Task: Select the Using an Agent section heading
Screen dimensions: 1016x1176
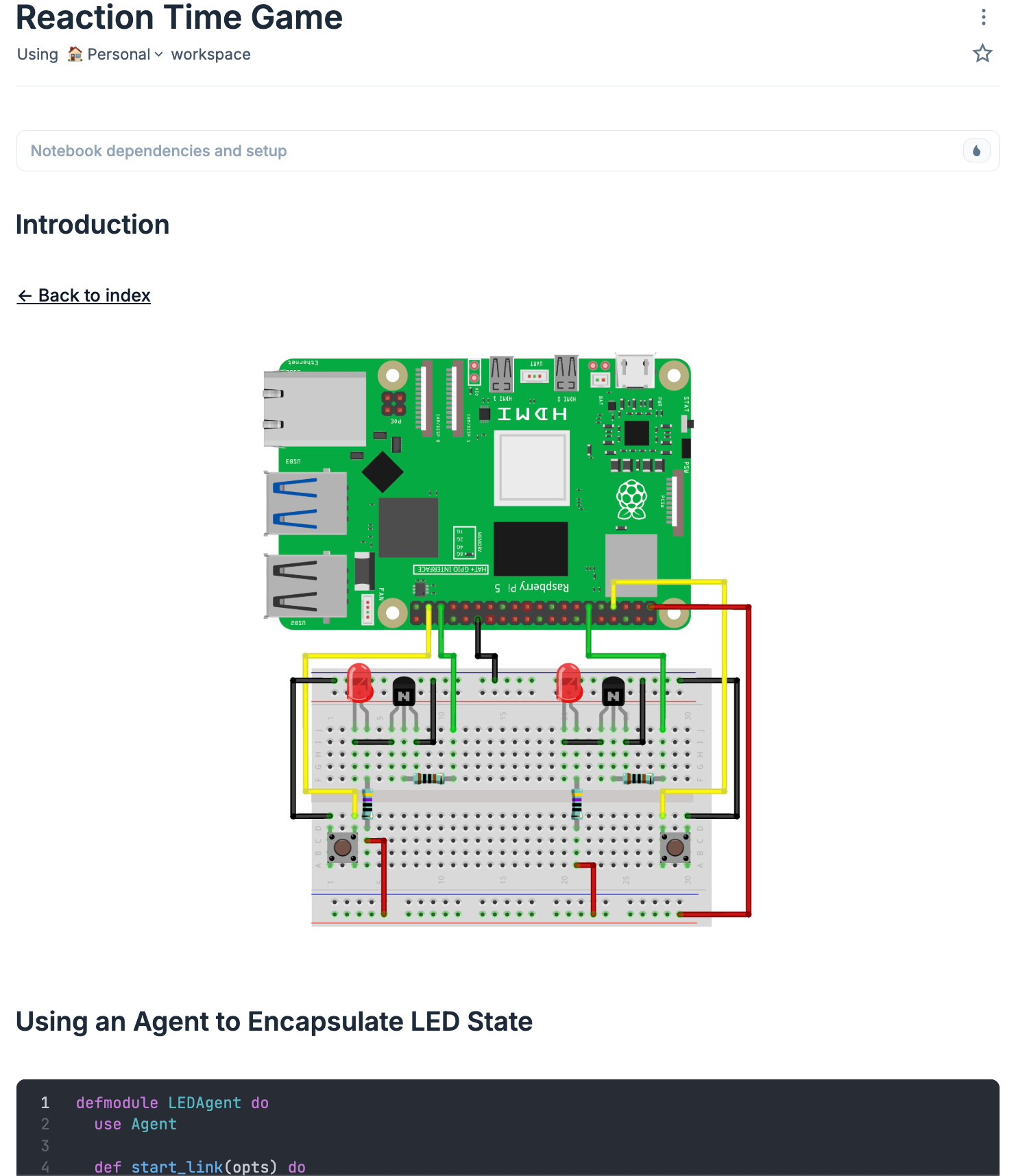Action: point(274,1021)
